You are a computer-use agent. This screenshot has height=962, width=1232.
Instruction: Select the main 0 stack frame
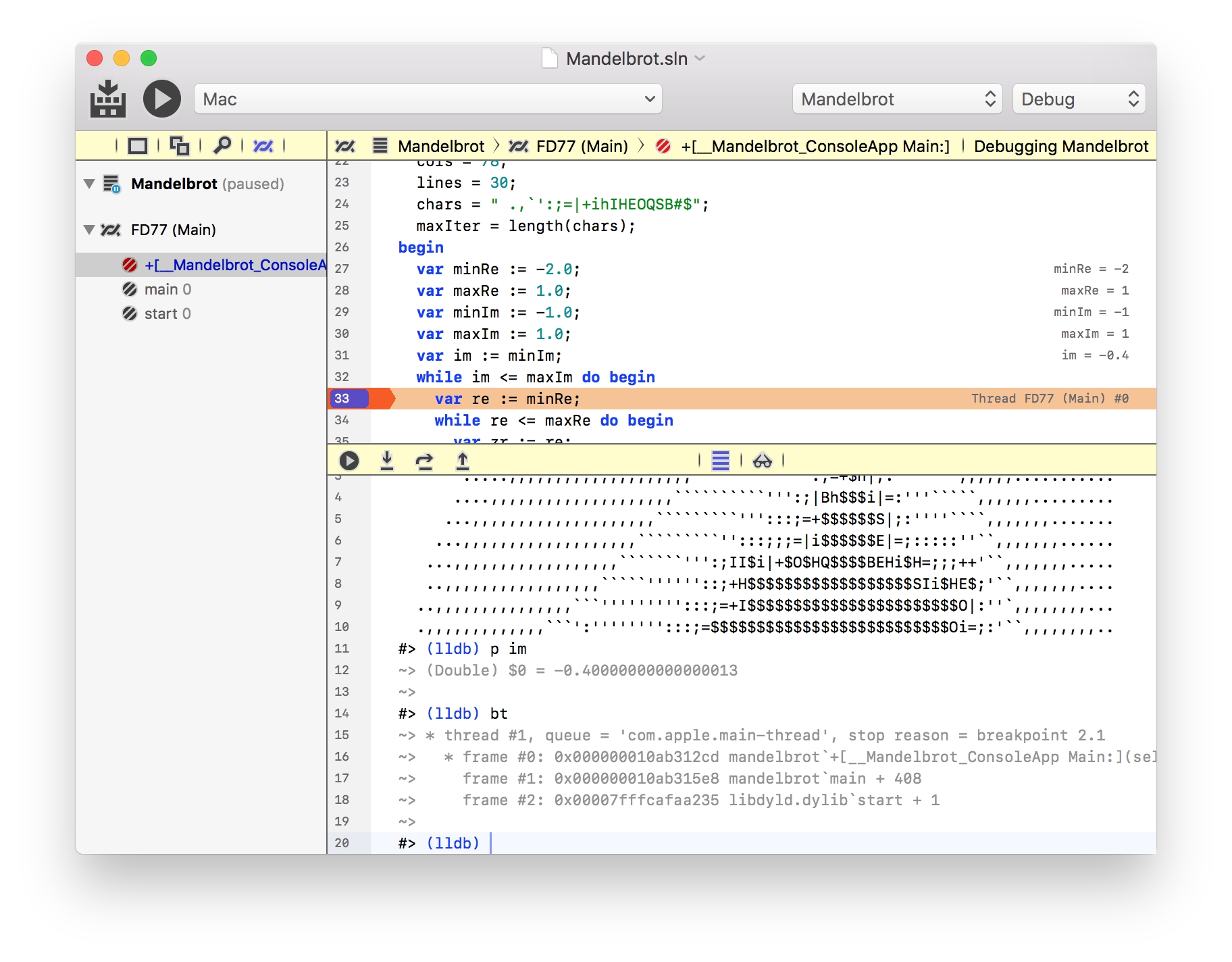pos(168,289)
